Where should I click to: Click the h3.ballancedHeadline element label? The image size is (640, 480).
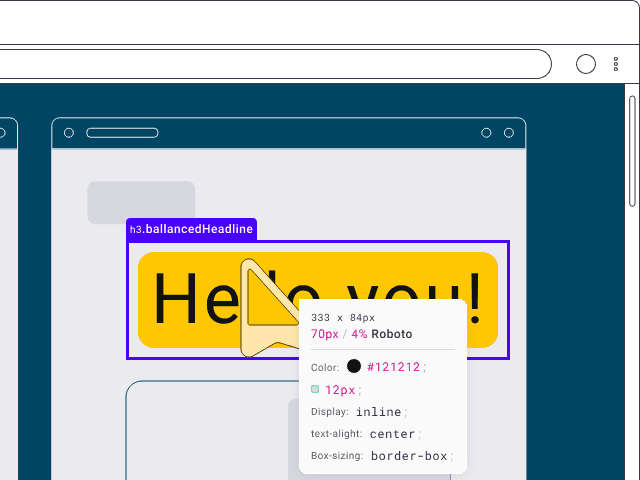(x=191, y=229)
